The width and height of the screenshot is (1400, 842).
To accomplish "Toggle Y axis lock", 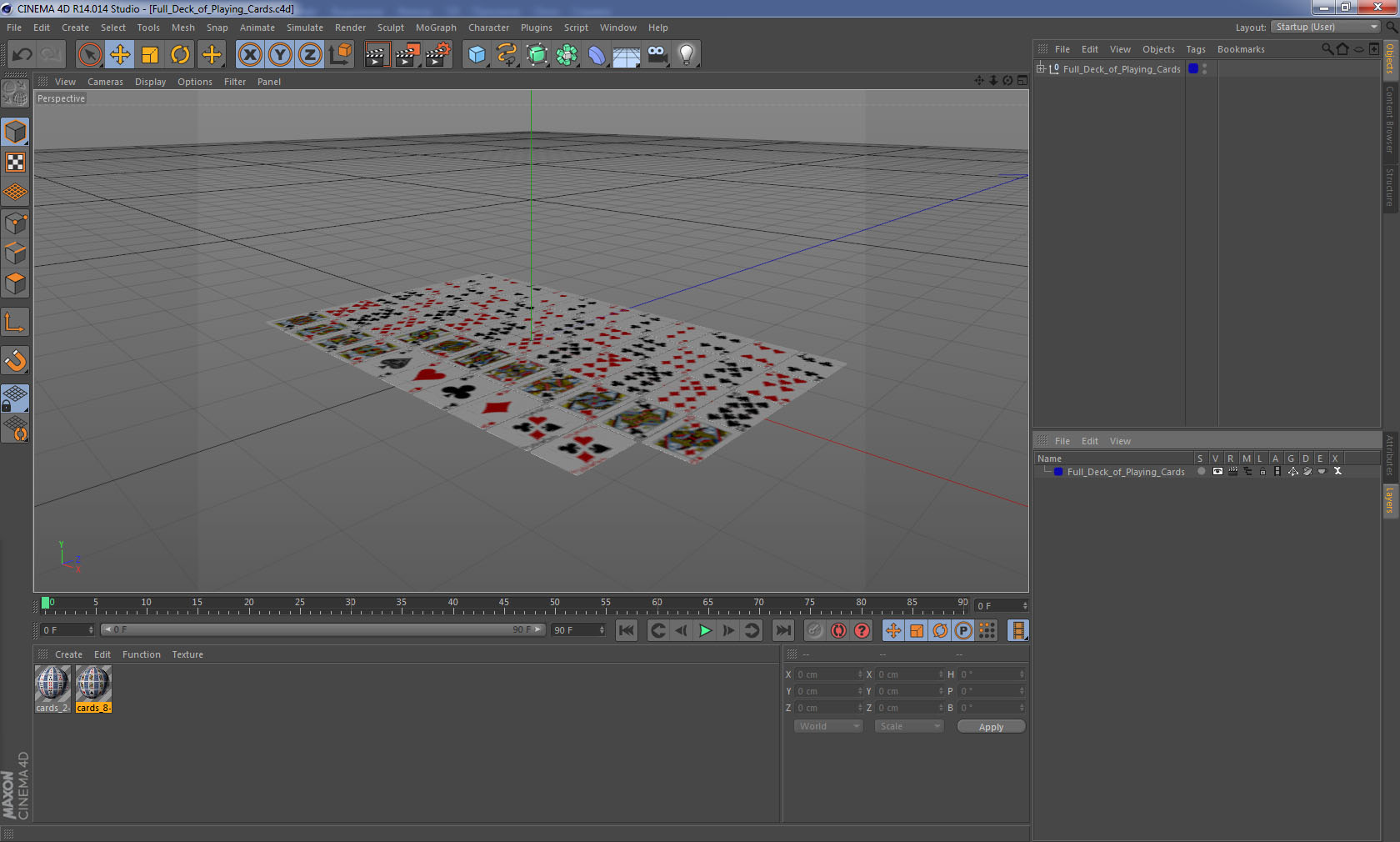I will click(x=280, y=55).
